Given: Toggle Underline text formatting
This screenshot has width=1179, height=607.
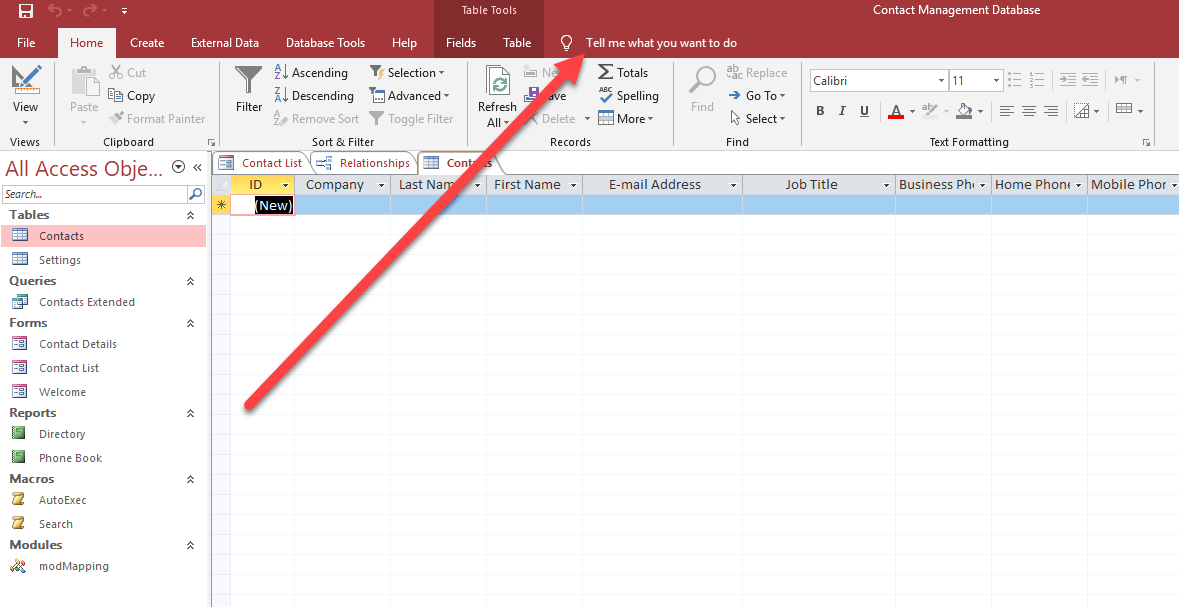Looking at the screenshot, I should pos(864,111).
